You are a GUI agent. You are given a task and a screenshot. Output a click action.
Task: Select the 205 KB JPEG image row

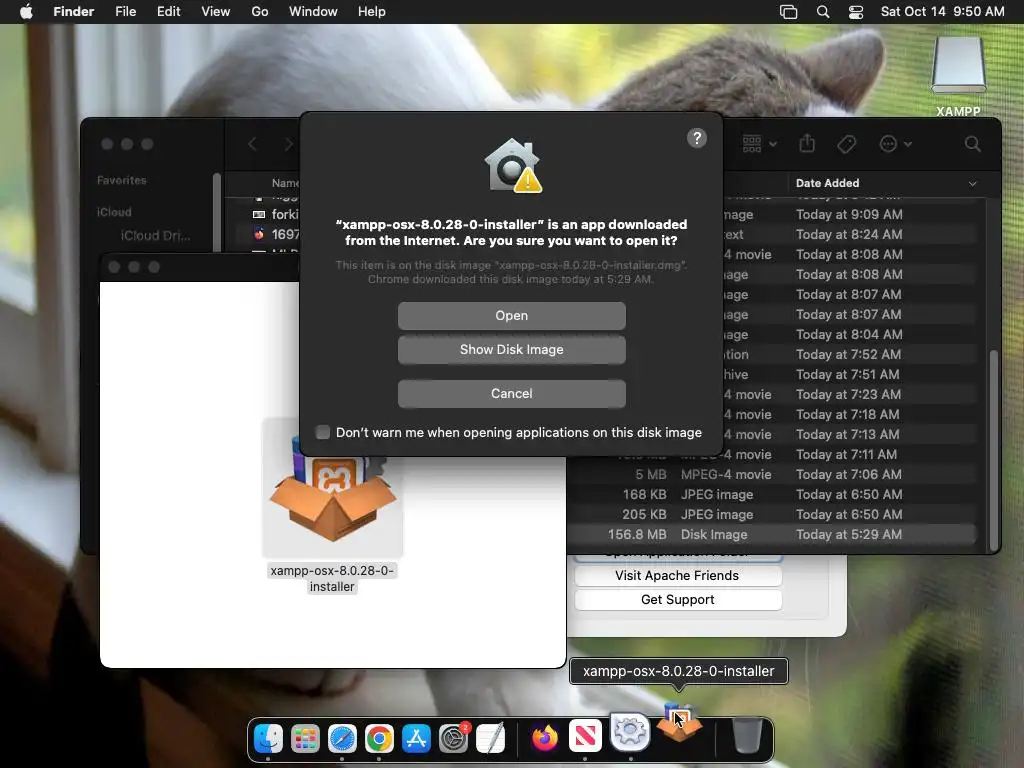click(771, 515)
